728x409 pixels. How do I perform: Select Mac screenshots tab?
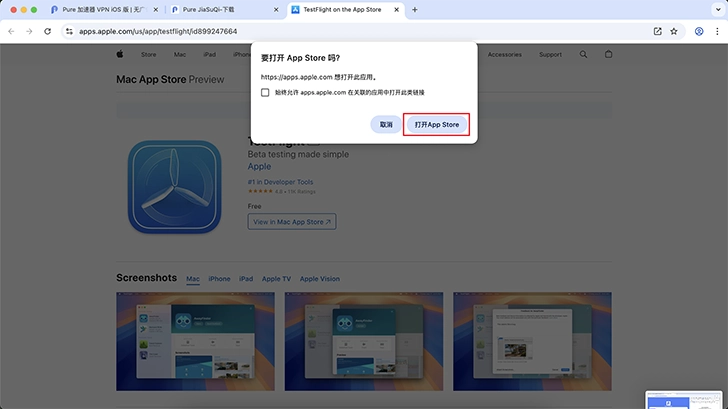[x=193, y=279]
